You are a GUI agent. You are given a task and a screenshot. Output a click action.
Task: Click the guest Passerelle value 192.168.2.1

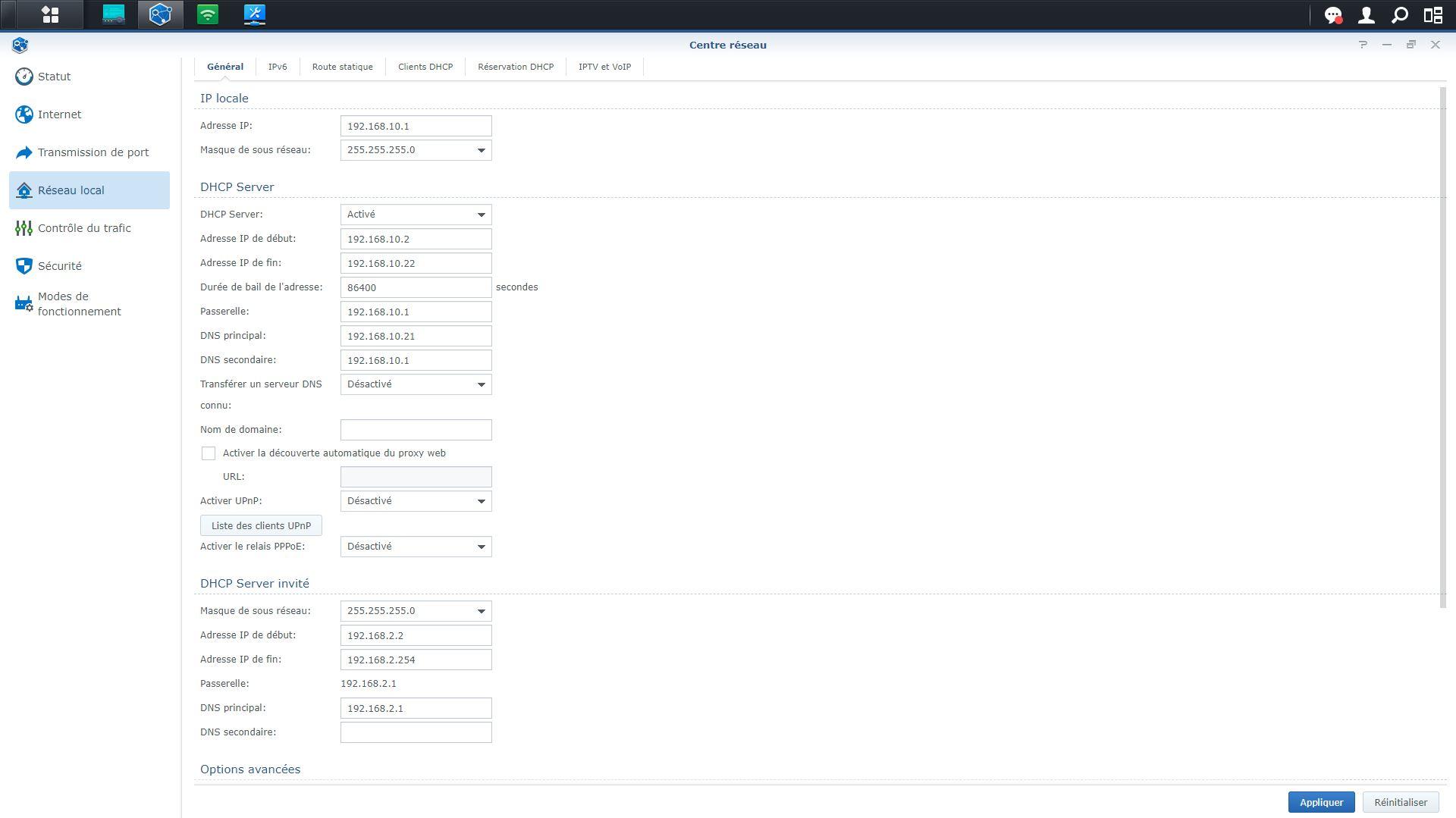point(369,684)
